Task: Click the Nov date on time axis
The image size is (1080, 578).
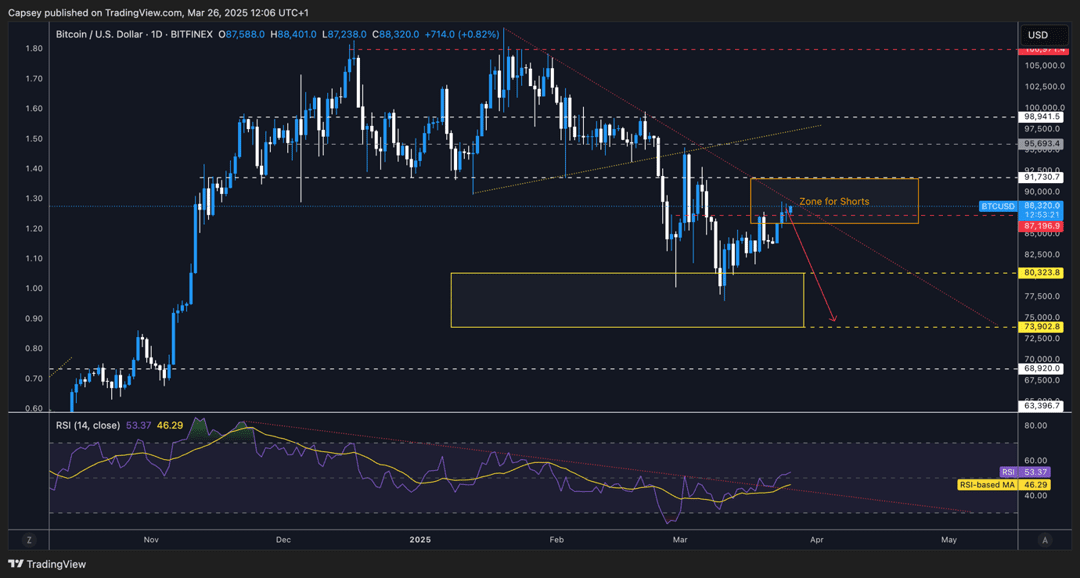Action: pos(153,540)
